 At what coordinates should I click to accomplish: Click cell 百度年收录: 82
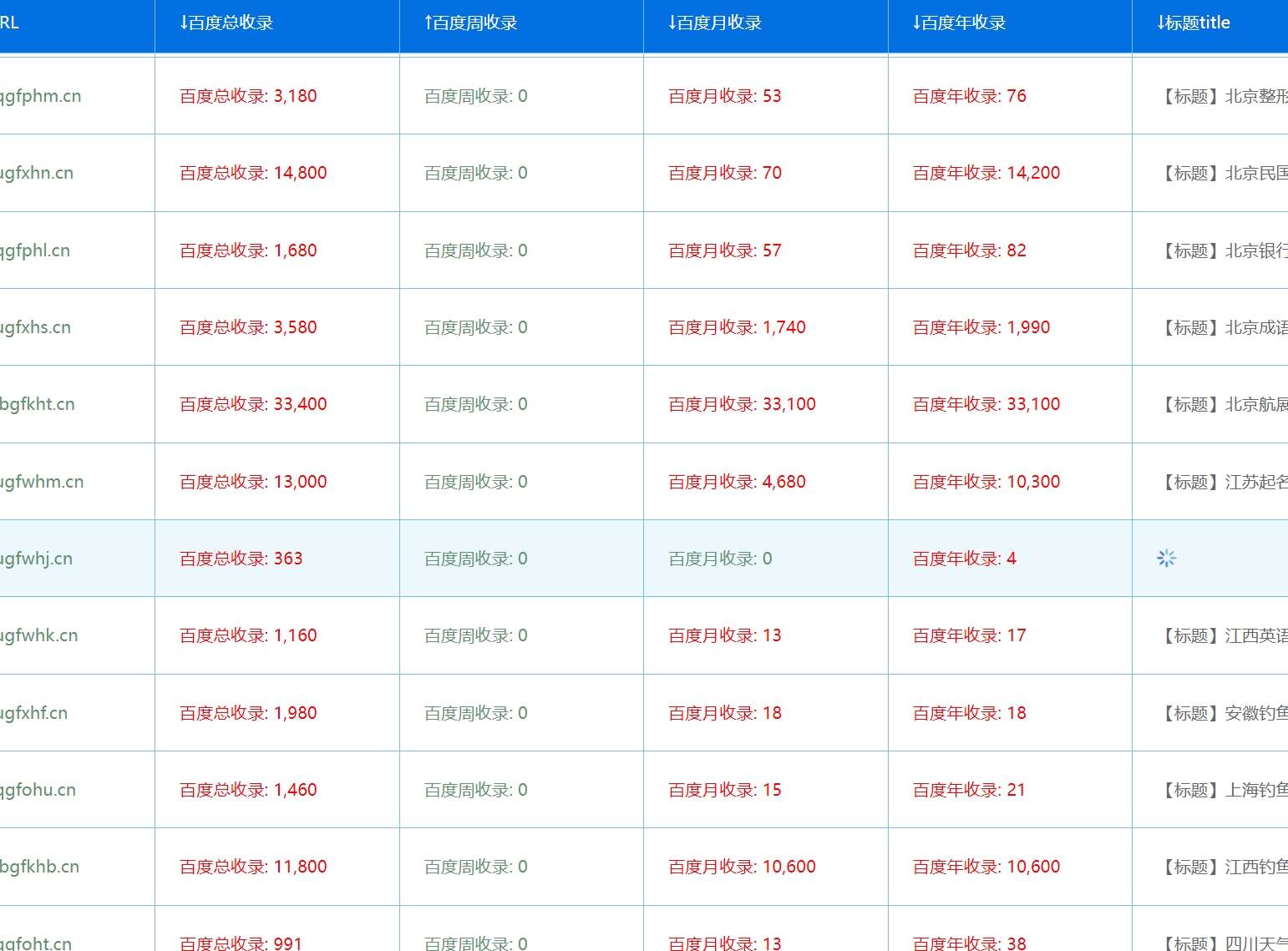coord(969,250)
